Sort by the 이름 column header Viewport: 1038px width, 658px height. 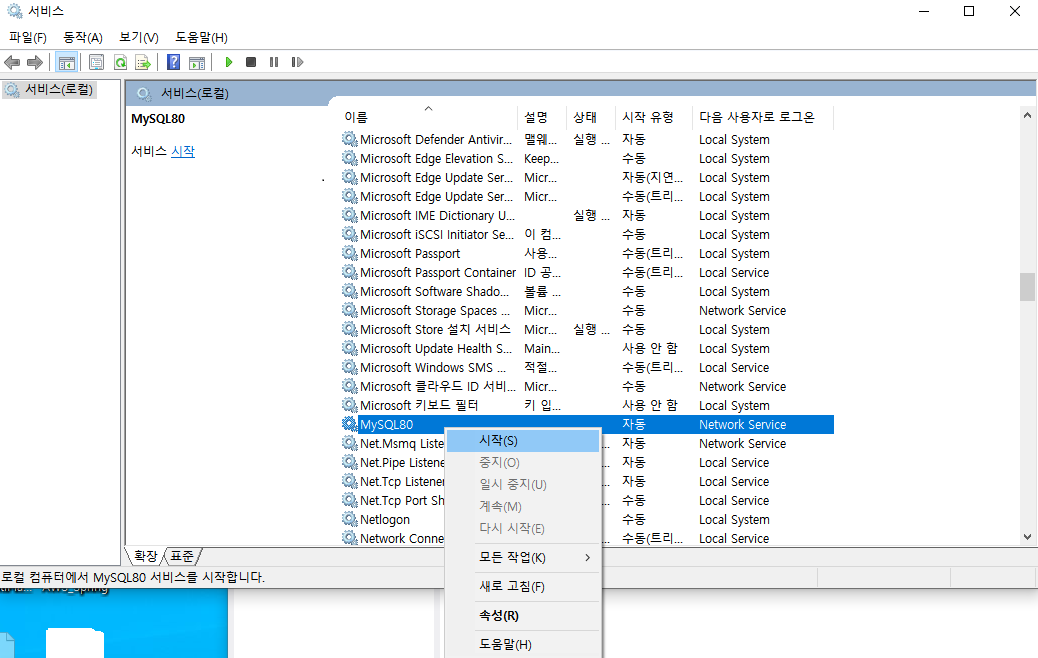pyautogui.click(x=428, y=117)
